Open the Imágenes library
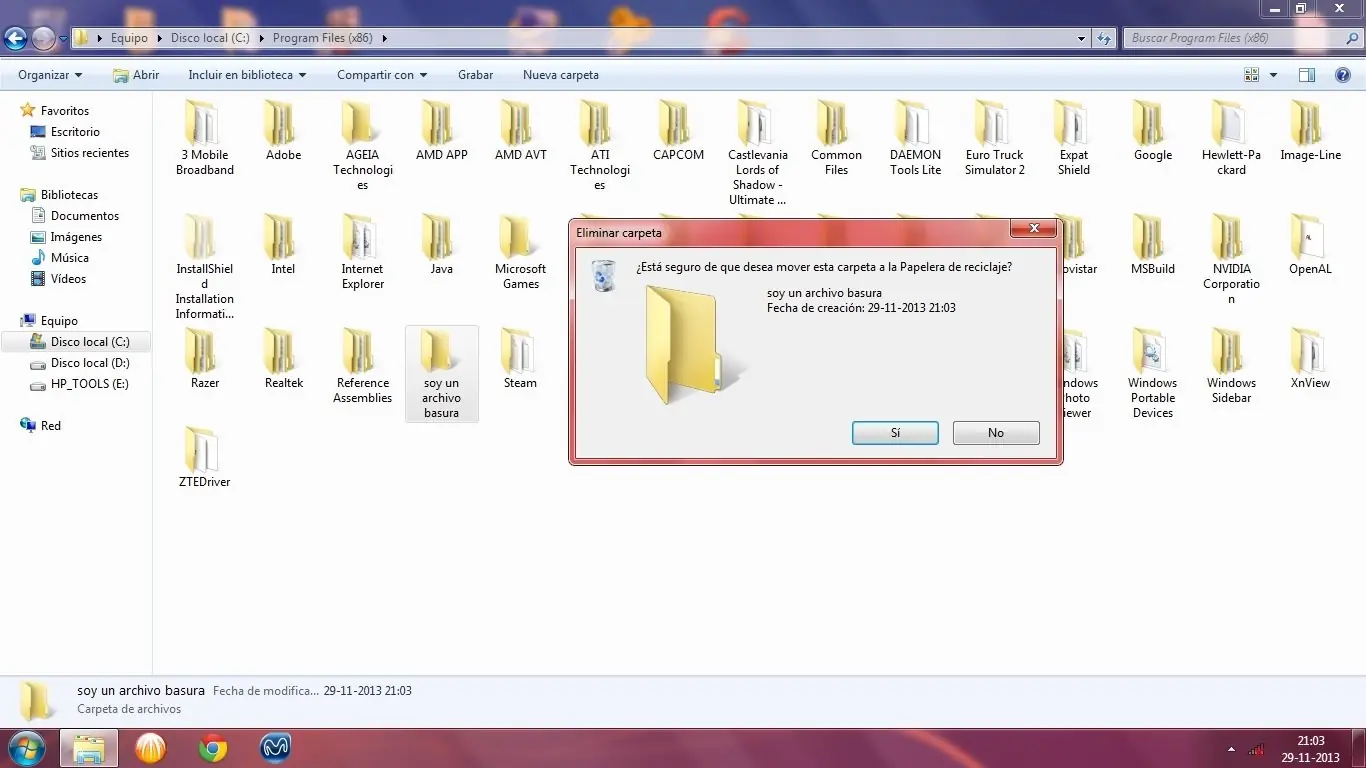Screen dimensions: 1366x768 click(x=76, y=237)
